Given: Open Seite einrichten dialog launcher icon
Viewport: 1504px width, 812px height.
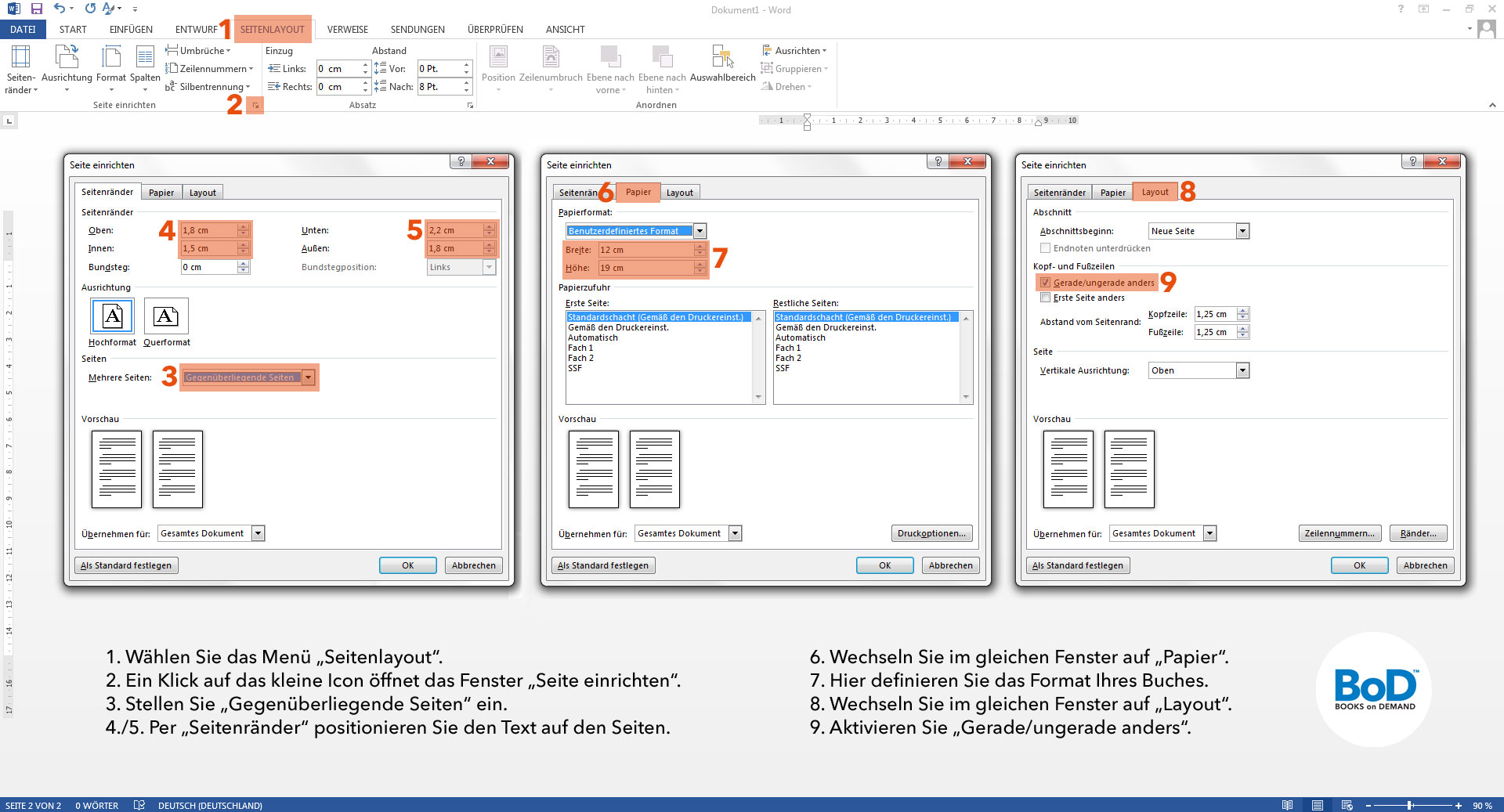Looking at the screenshot, I should point(255,105).
